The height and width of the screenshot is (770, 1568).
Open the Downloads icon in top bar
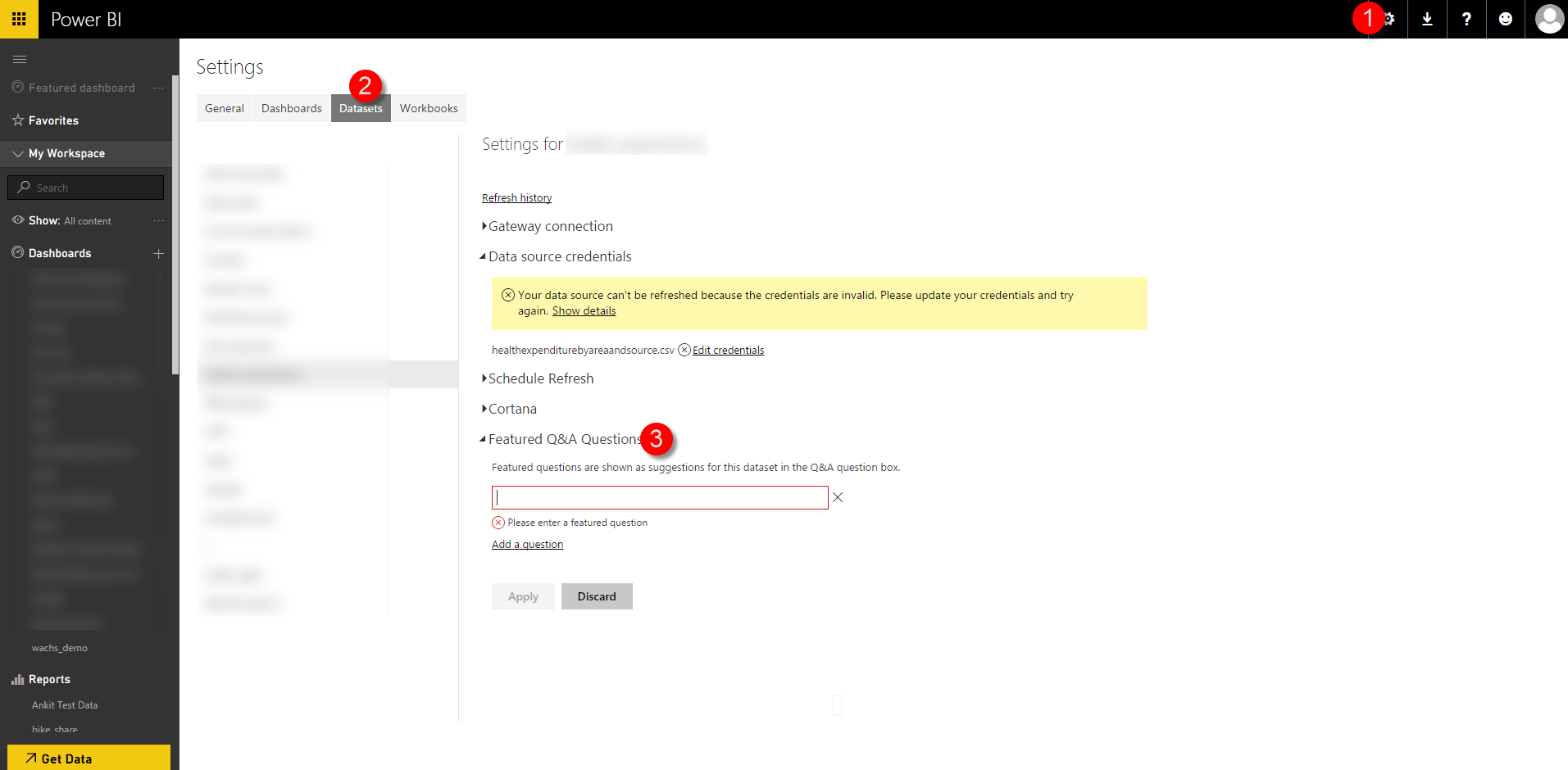(x=1427, y=19)
